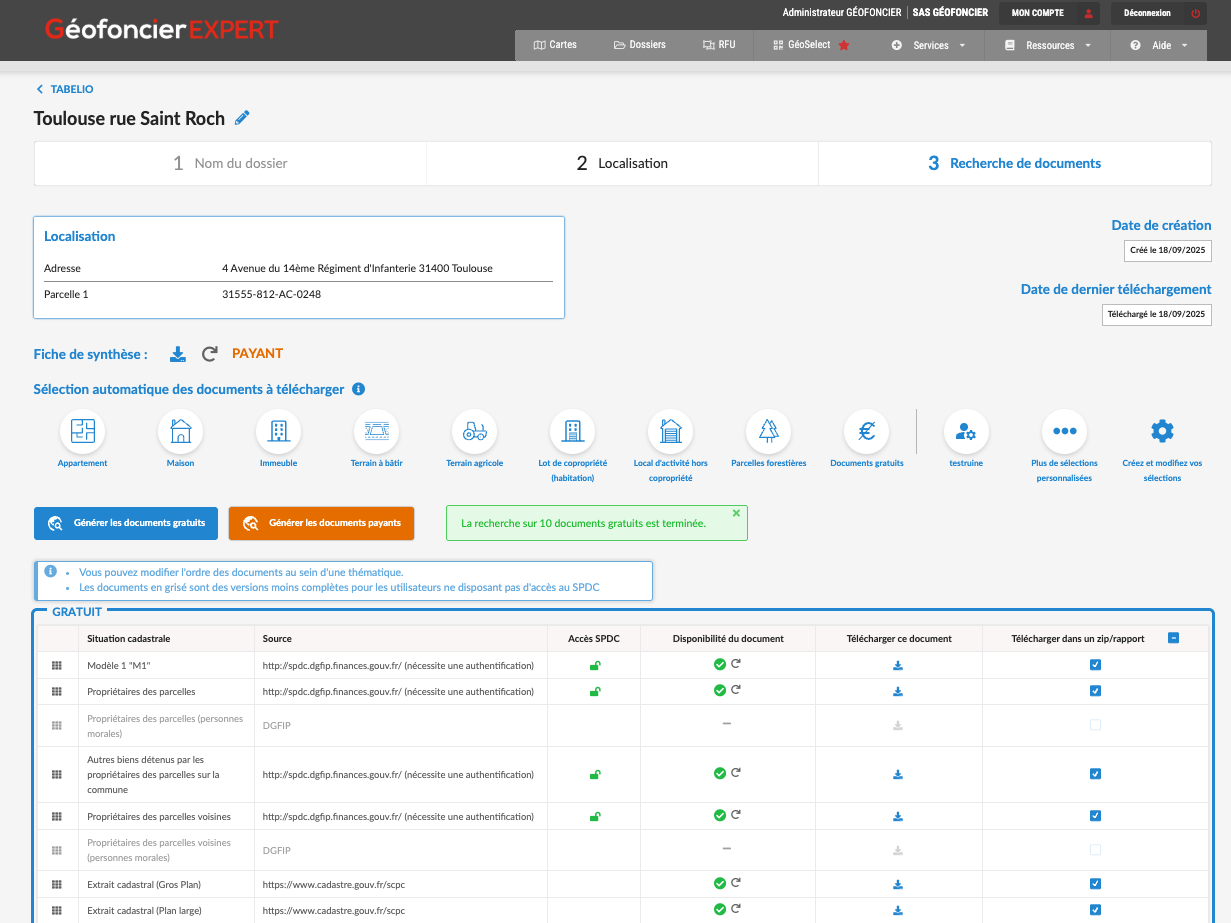Image resolution: width=1231 pixels, height=923 pixels.
Task: Choose the Terrain agricole tractor icon
Action: [x=474, y=431]
